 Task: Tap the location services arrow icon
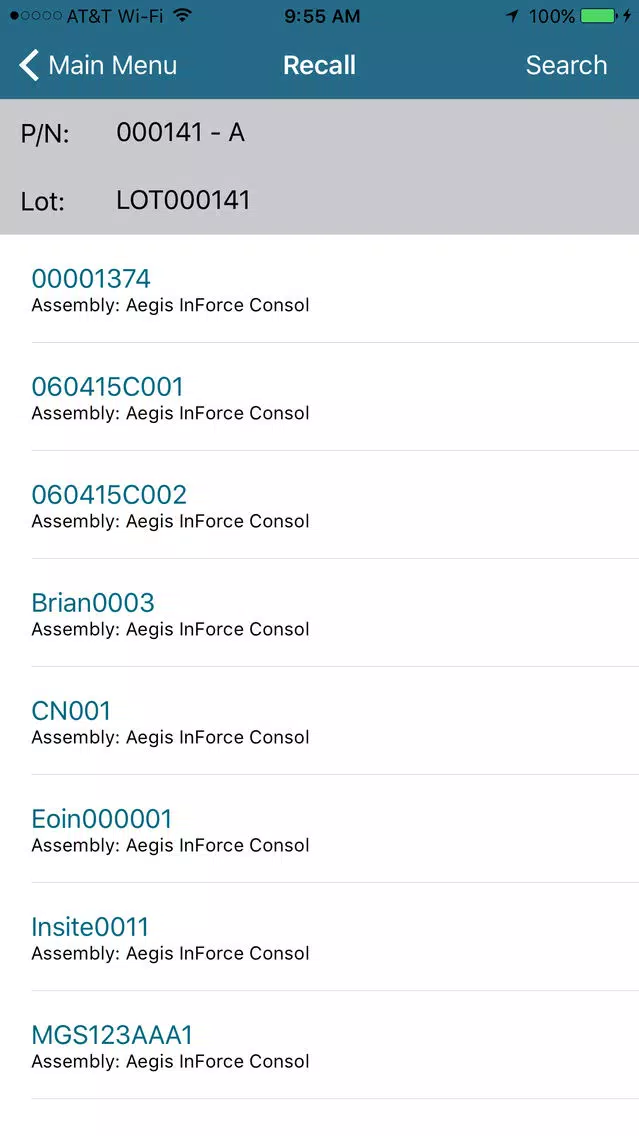click(x=513, y=15)
